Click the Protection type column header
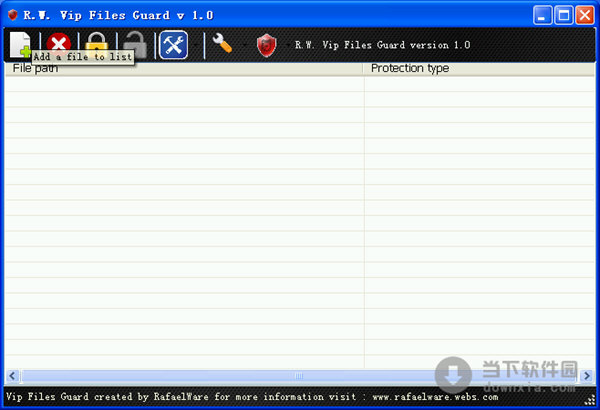The height and width of the screenshot is (410, 600). [479, 69]
